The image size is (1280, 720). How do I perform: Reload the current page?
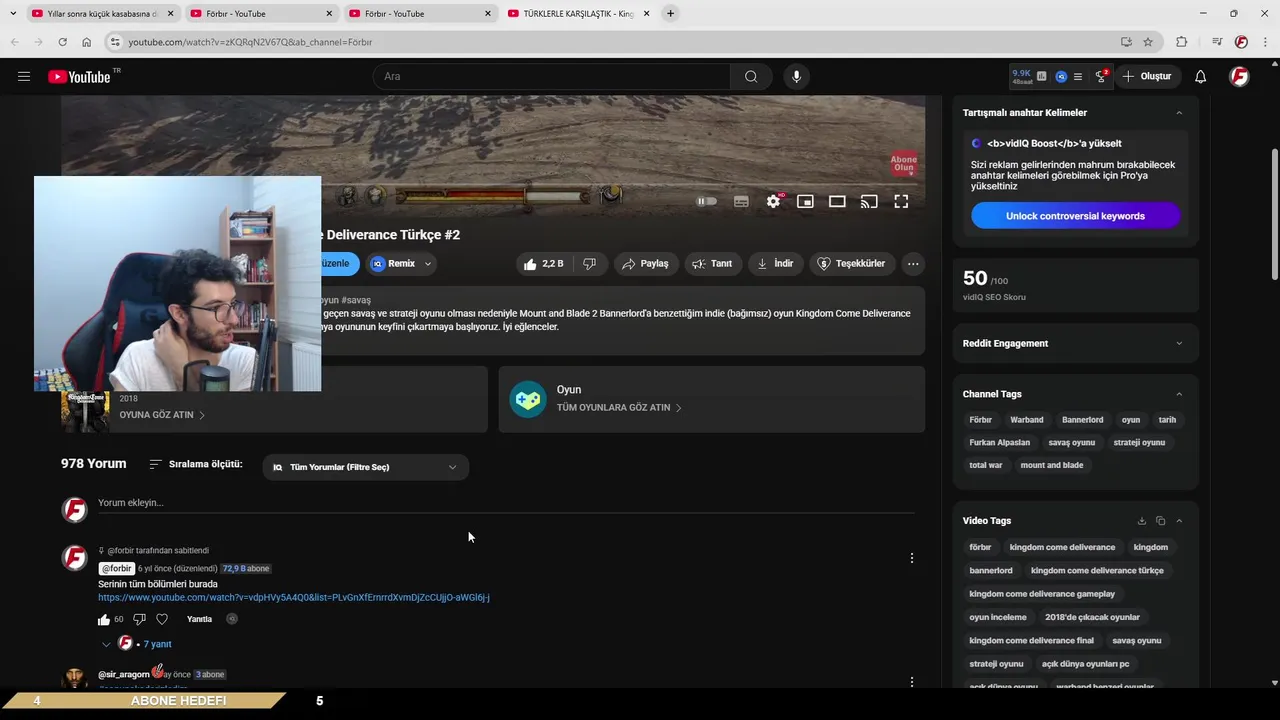62,42
